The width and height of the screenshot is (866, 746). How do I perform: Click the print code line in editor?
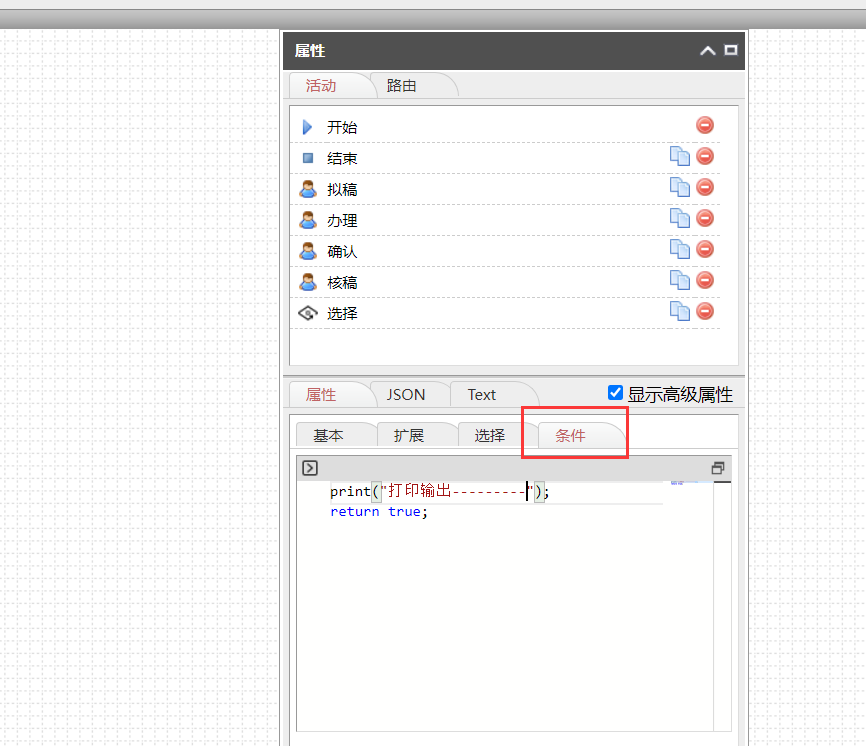(x=439, y=491)
